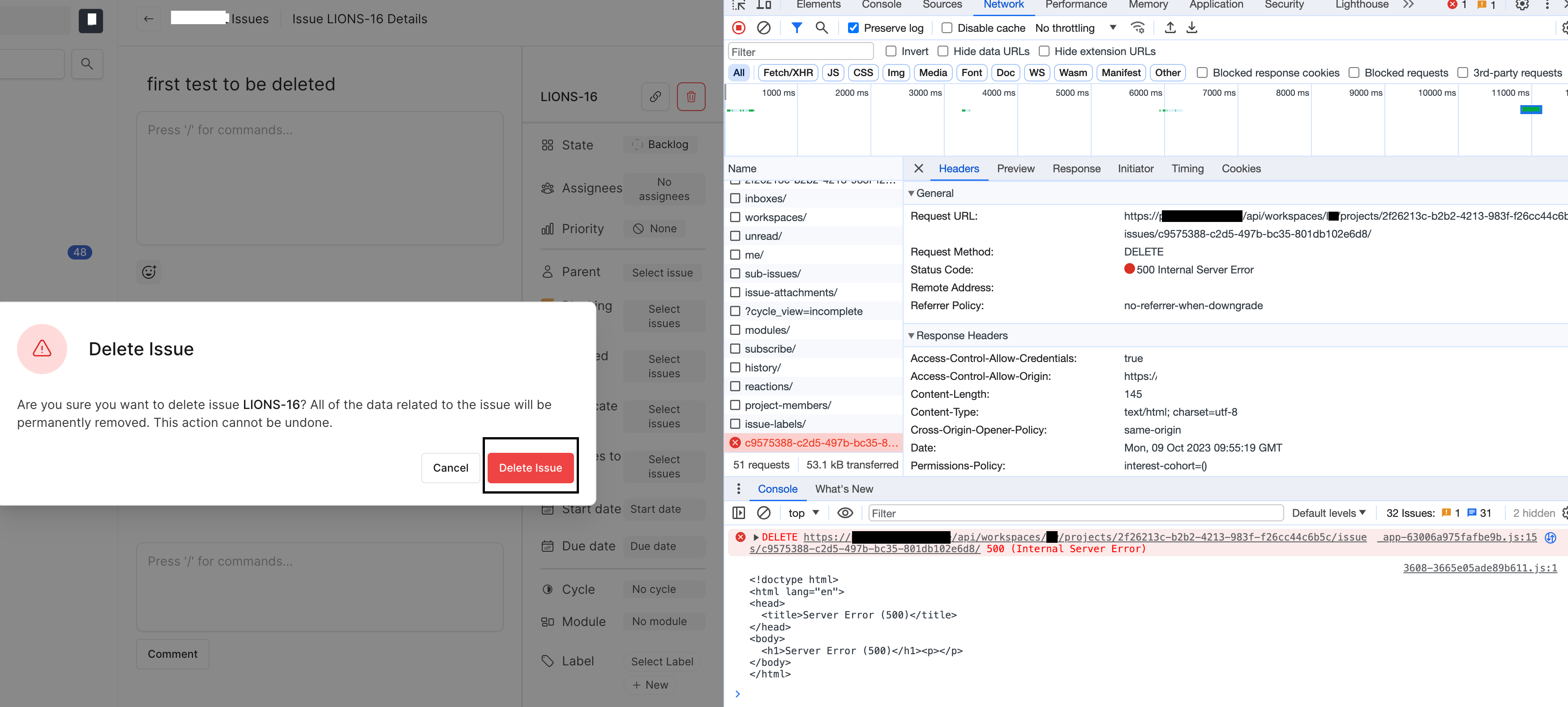The height and width of the screenshot is (707, 1568).
Task: Switch to the Response tab
Action: point(1076,169)
